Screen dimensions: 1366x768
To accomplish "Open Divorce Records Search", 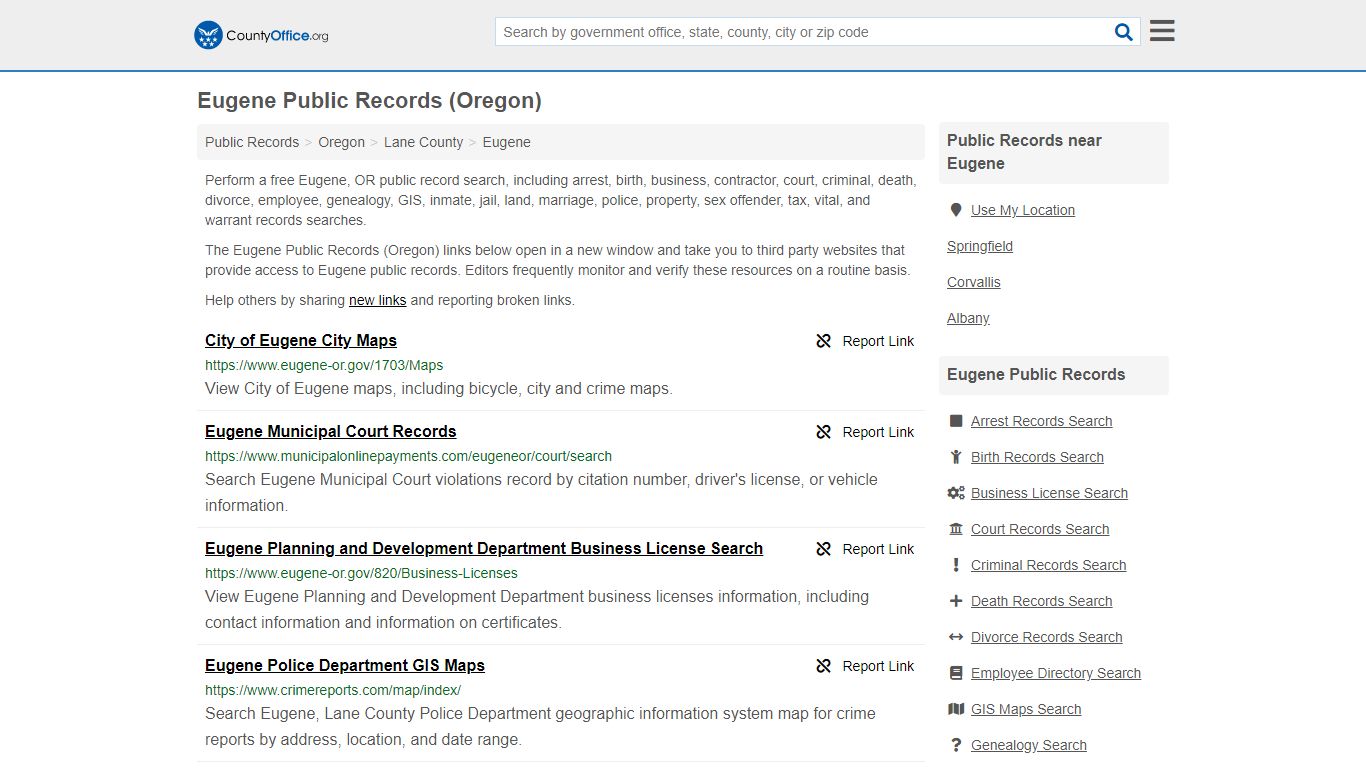I will point(1046,637).
